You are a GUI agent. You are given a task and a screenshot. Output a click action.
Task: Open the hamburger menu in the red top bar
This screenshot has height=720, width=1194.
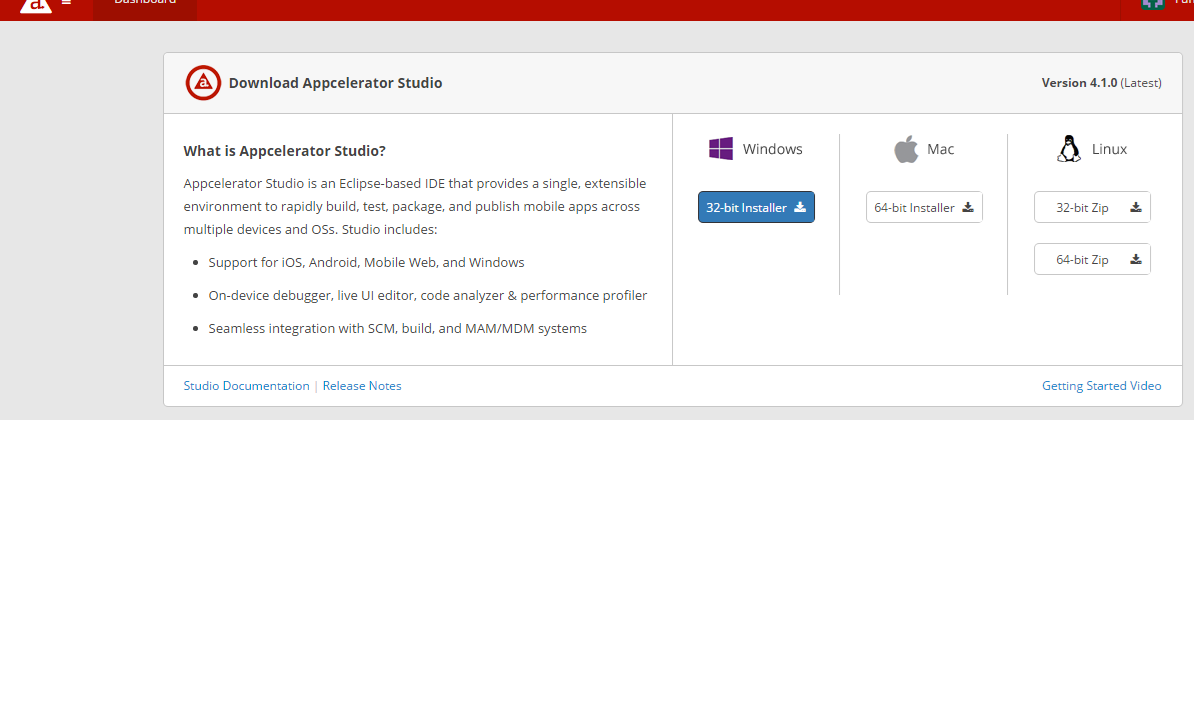[66, 3]
